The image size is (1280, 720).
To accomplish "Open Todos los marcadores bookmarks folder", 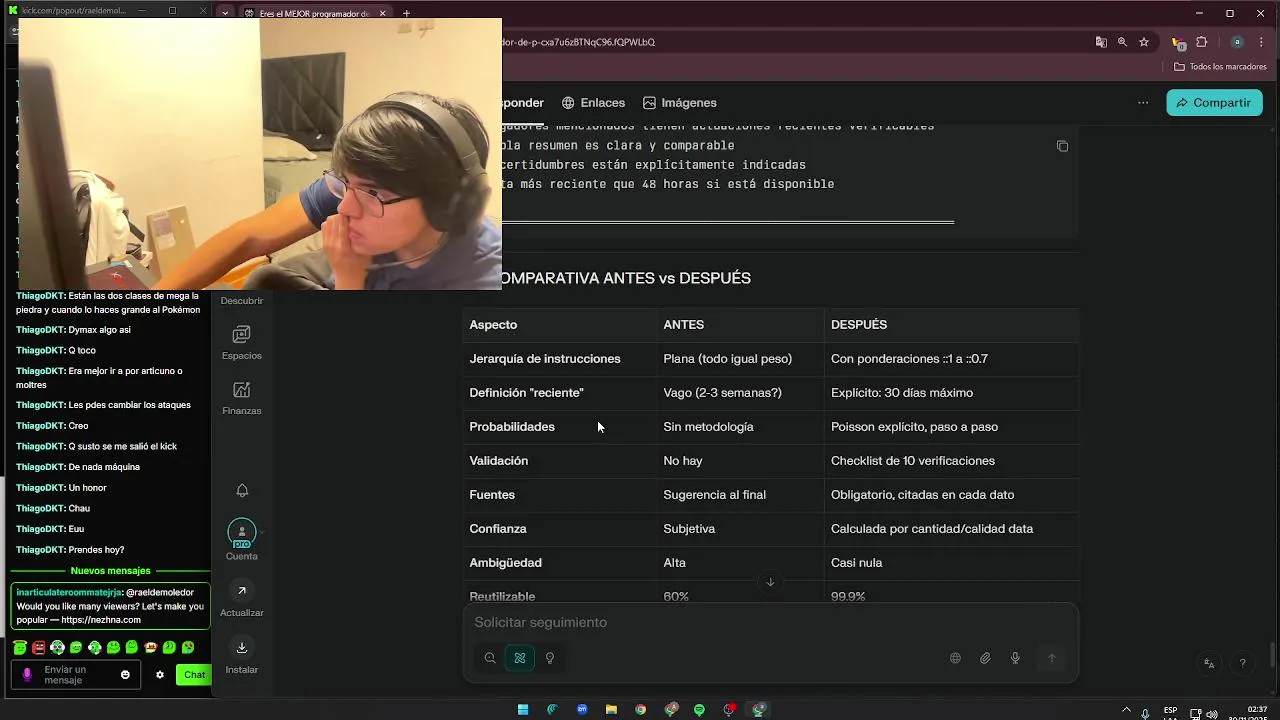I will [1220, 67].
